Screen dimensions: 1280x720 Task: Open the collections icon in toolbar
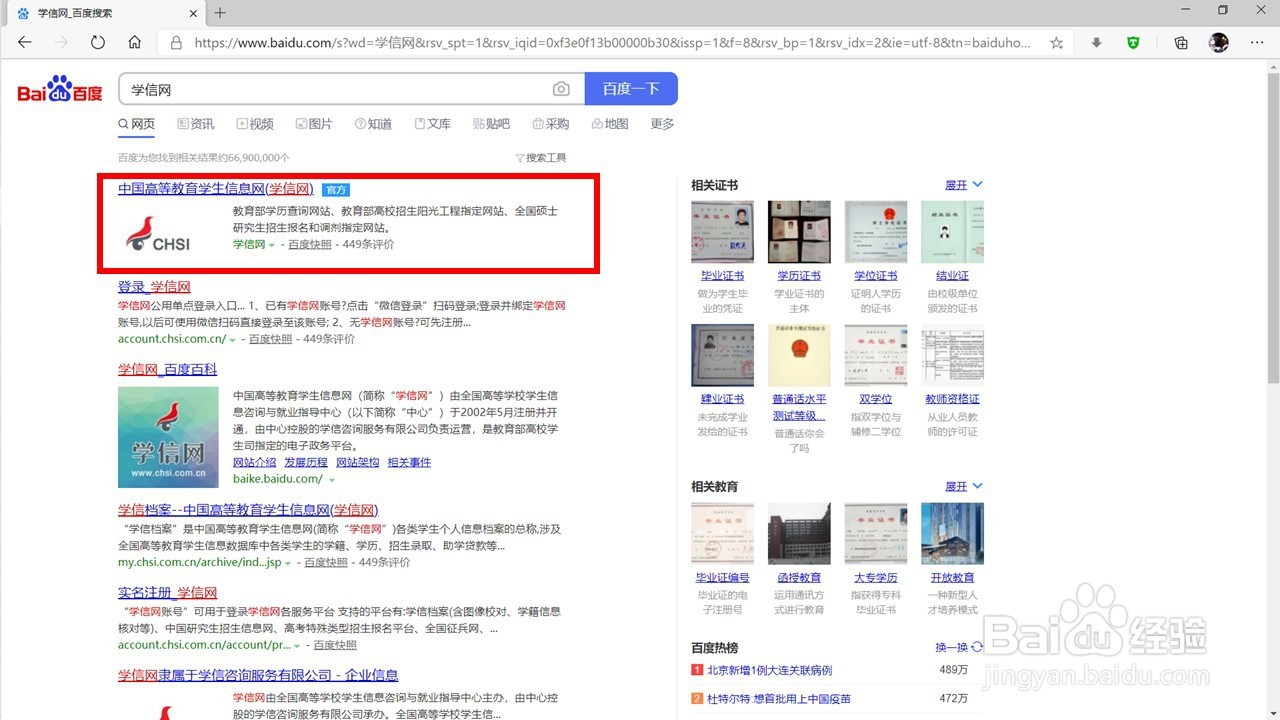(1180, 42)
